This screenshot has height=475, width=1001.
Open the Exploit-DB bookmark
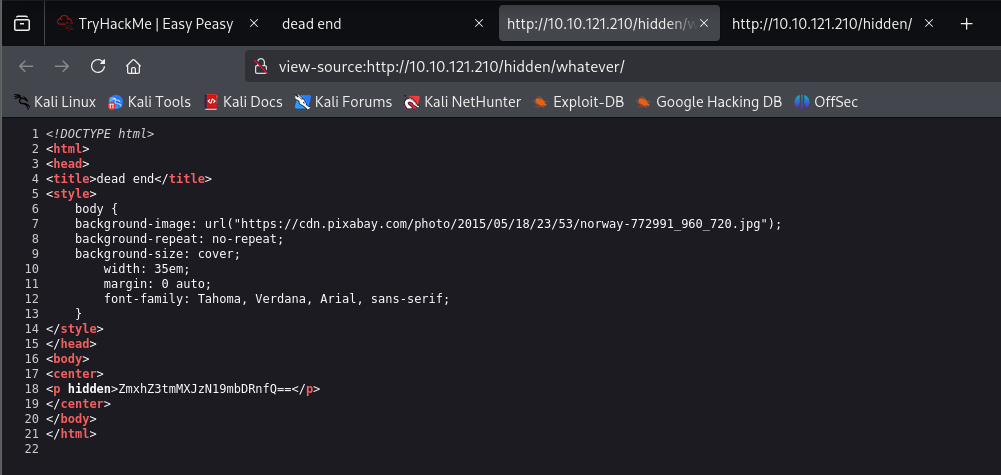(579, 101)
